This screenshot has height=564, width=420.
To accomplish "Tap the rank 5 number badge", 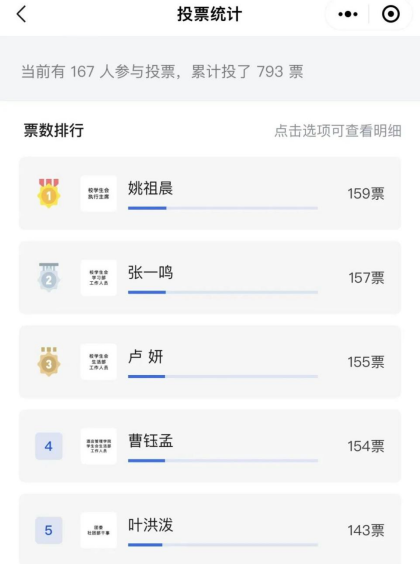I will pyautogui.click(x=49, y=530).
